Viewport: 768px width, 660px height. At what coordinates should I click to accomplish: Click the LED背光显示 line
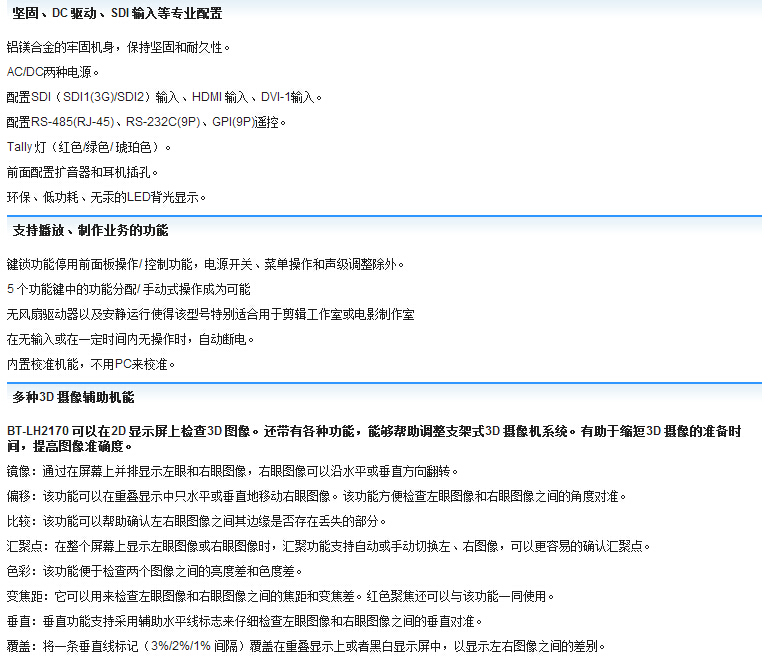point(106,197)
